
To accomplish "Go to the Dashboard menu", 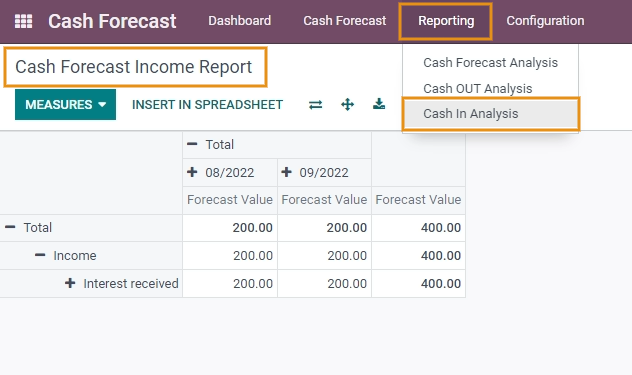I will [x=239, y=21].
